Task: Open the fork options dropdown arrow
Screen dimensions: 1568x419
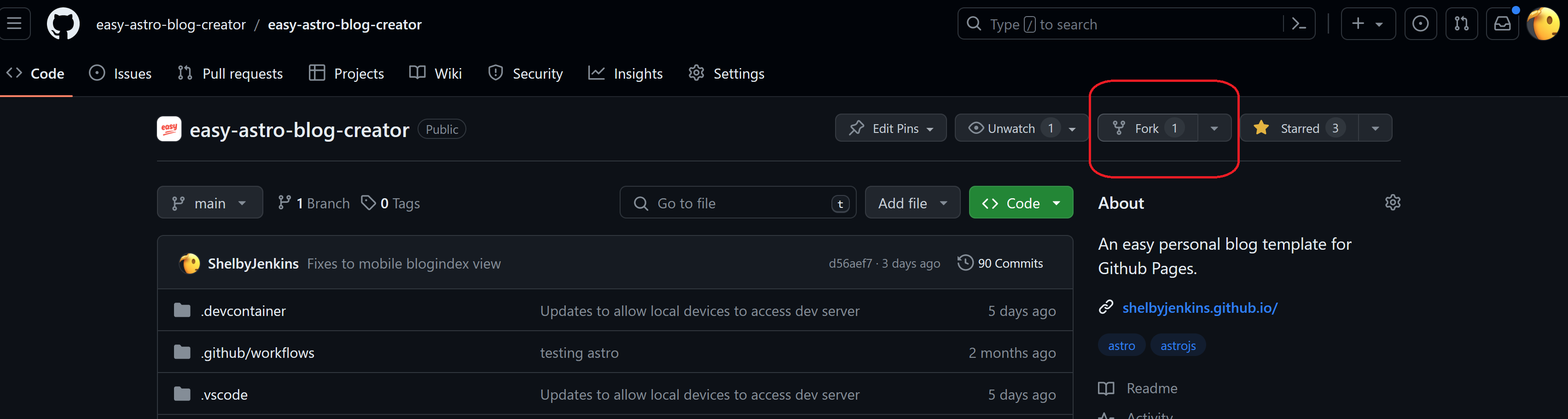Action: [1214, 128]
